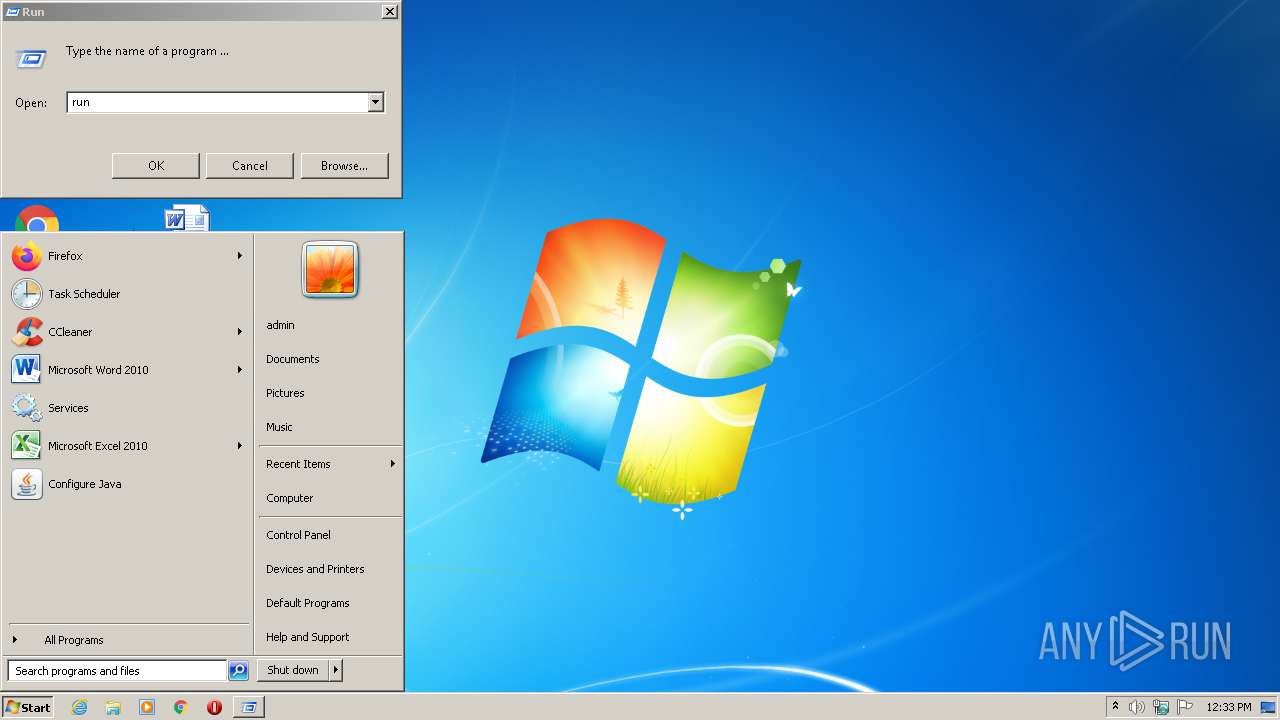Open Opera from the taskbar
Viewport: 1280px width, 720px height.
pyautogui.click(x=214, y=707)
